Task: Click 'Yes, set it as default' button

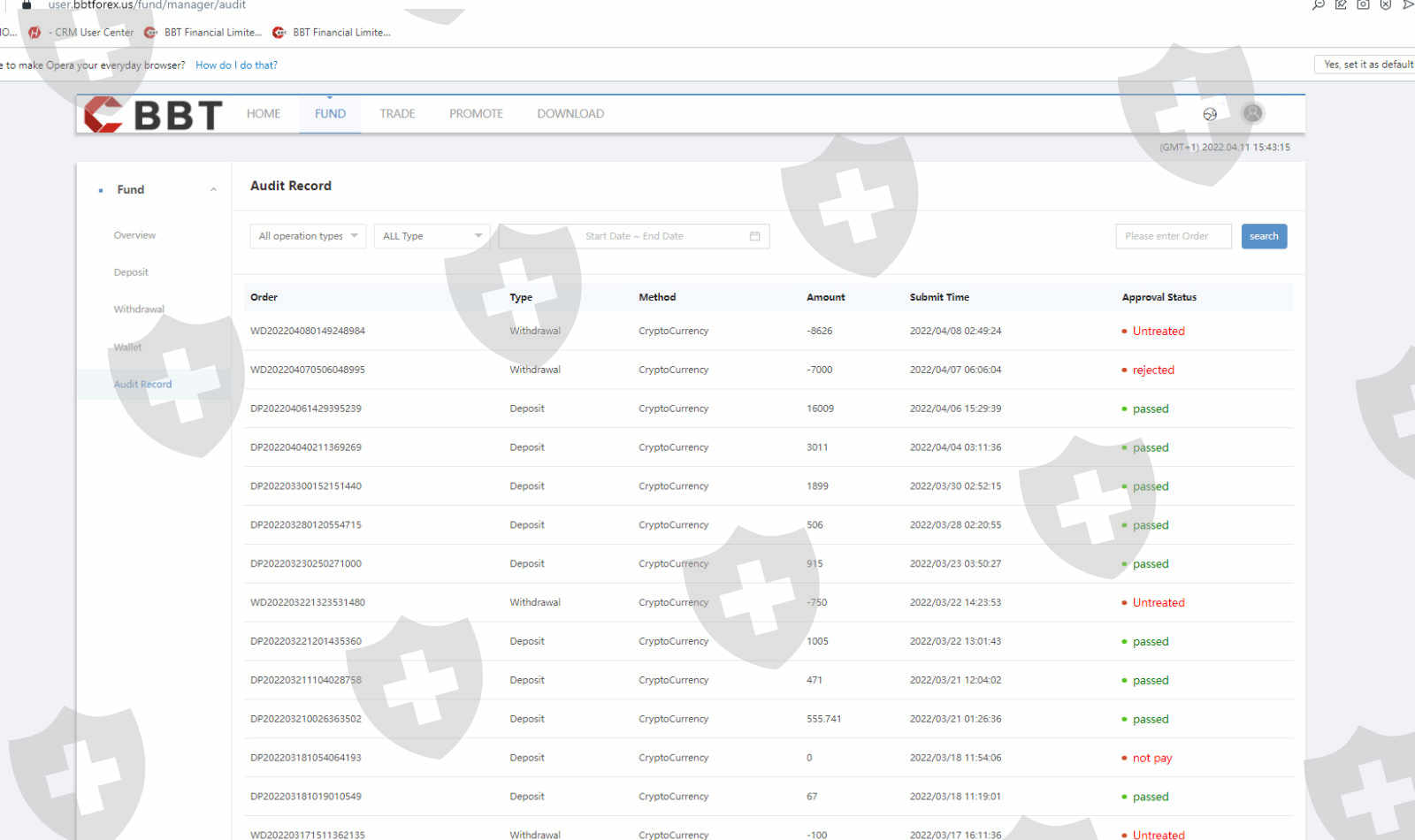Action: pyautogui.click(x=1366, y=65)
